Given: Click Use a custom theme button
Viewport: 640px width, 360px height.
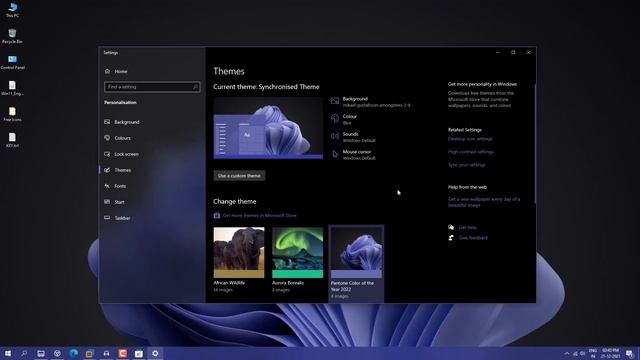Looking at the screenshot, I should (x=239, y=176).
